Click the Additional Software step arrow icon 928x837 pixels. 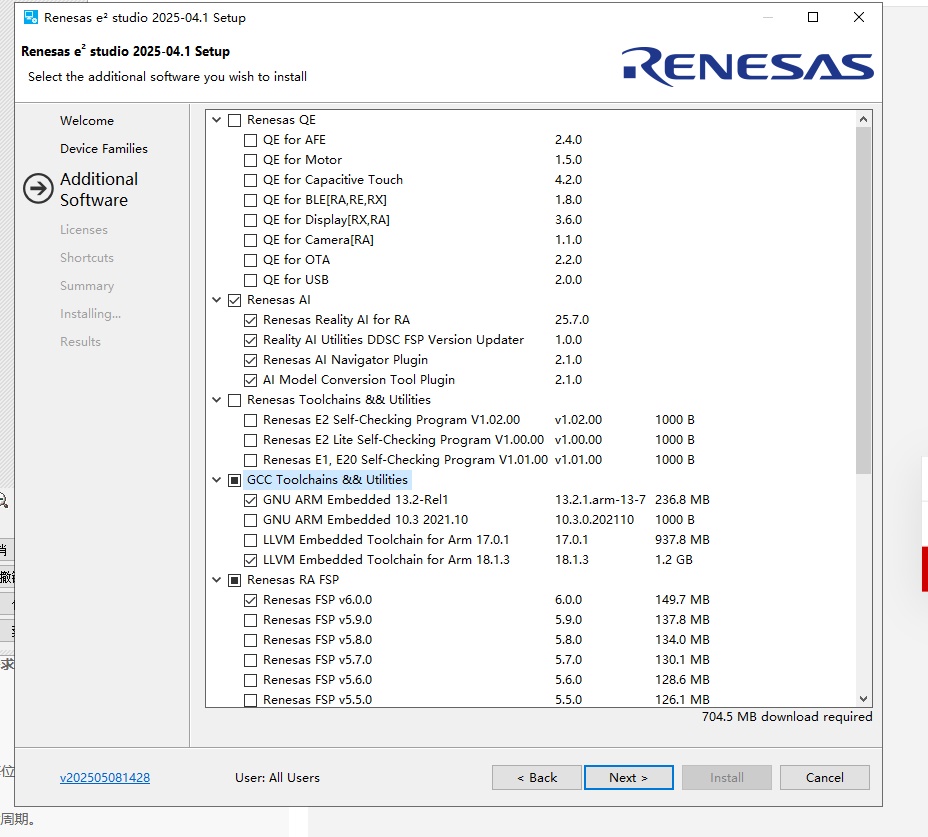tap(38, 189)
